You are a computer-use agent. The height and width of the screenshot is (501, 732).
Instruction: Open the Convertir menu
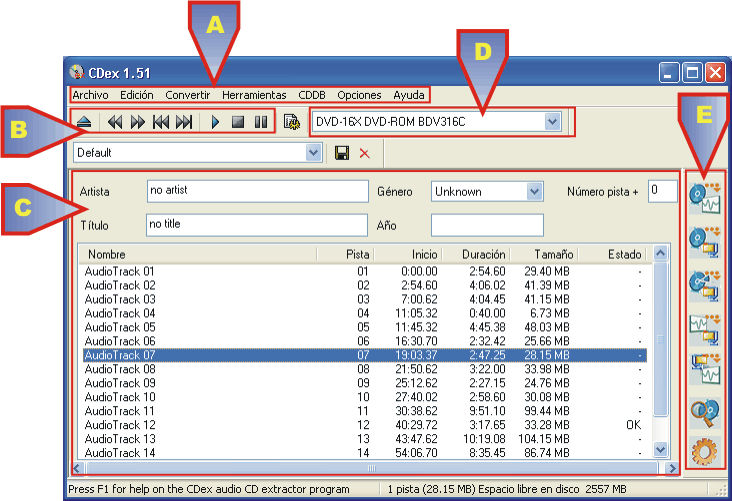point(188,95)
